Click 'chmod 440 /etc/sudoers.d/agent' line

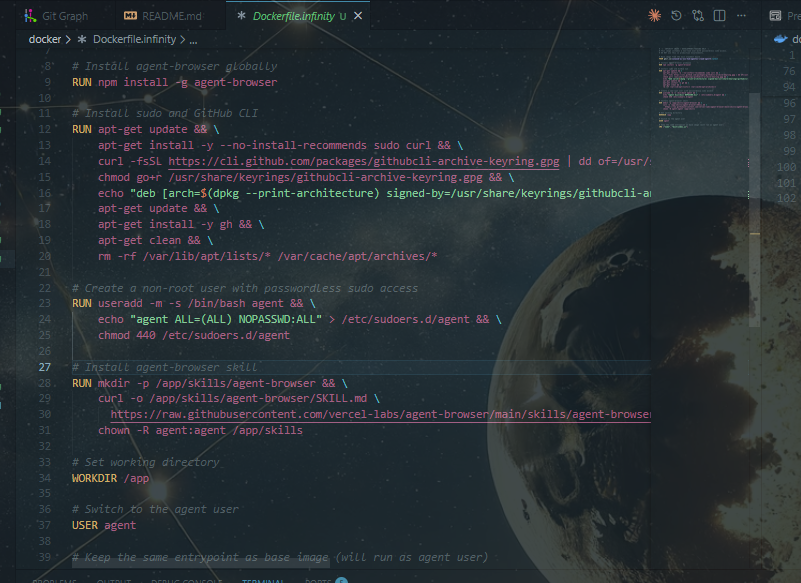click(194, 335)
